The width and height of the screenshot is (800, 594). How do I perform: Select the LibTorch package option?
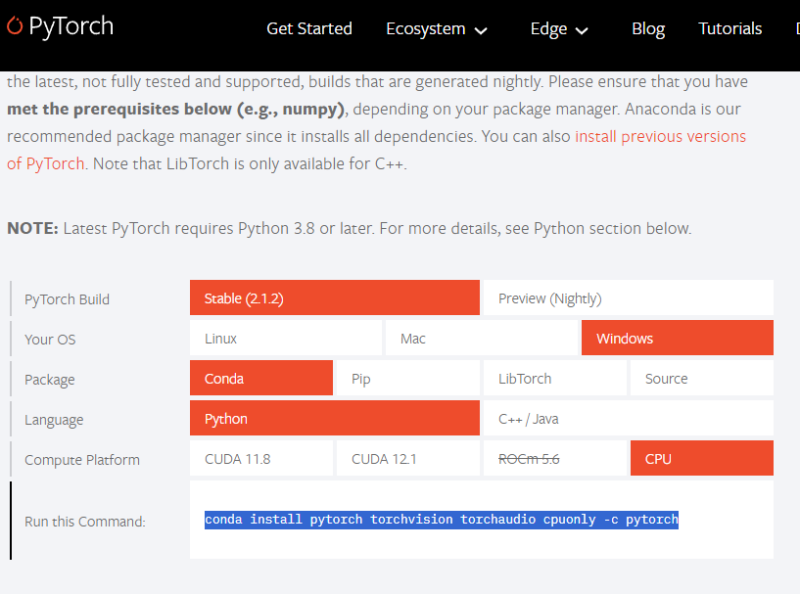tap(553, 378)
